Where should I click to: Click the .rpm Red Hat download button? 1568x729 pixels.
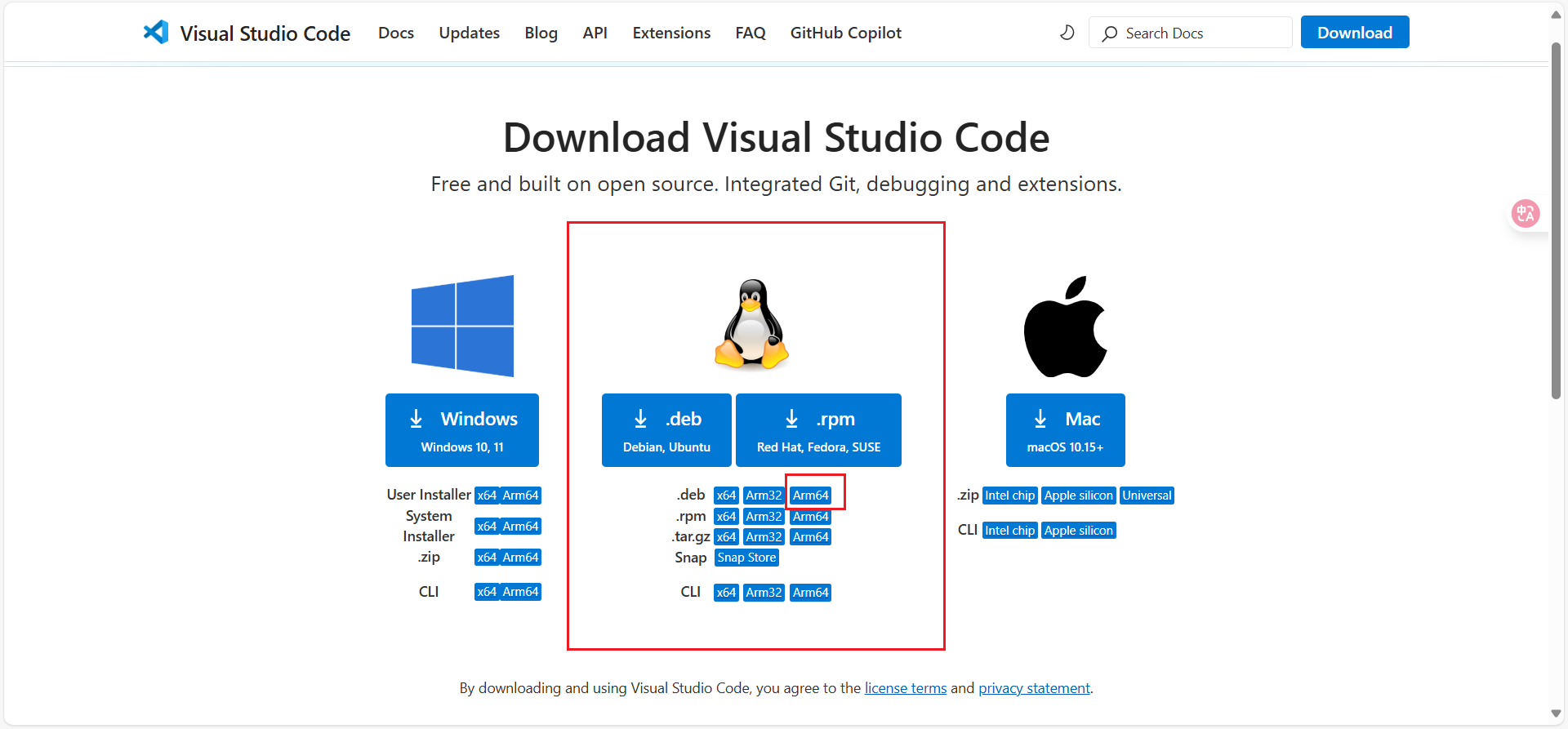click(818, 430)
